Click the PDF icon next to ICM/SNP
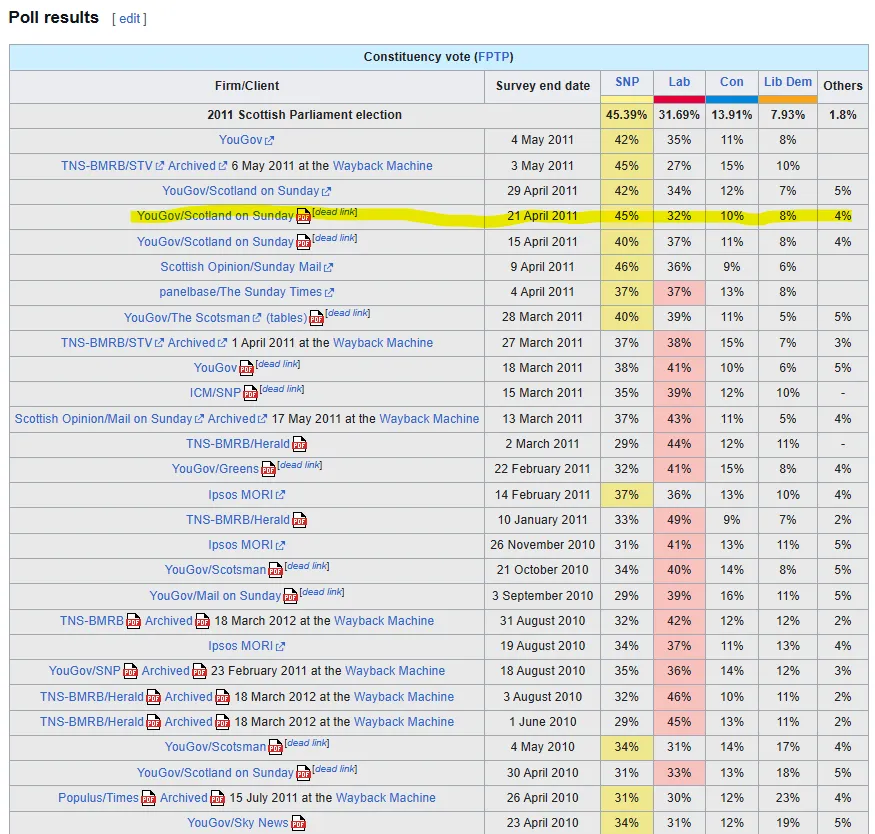 click(250, 393)
